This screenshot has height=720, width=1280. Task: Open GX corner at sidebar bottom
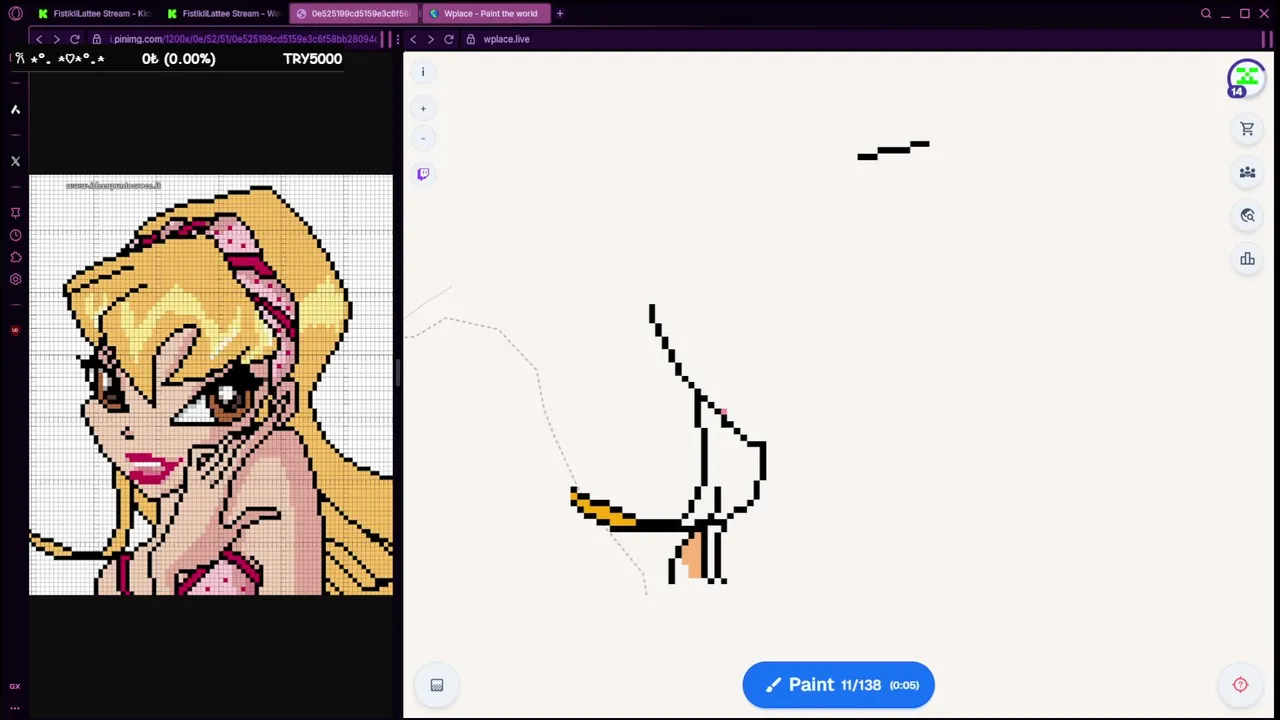[15, 686]
